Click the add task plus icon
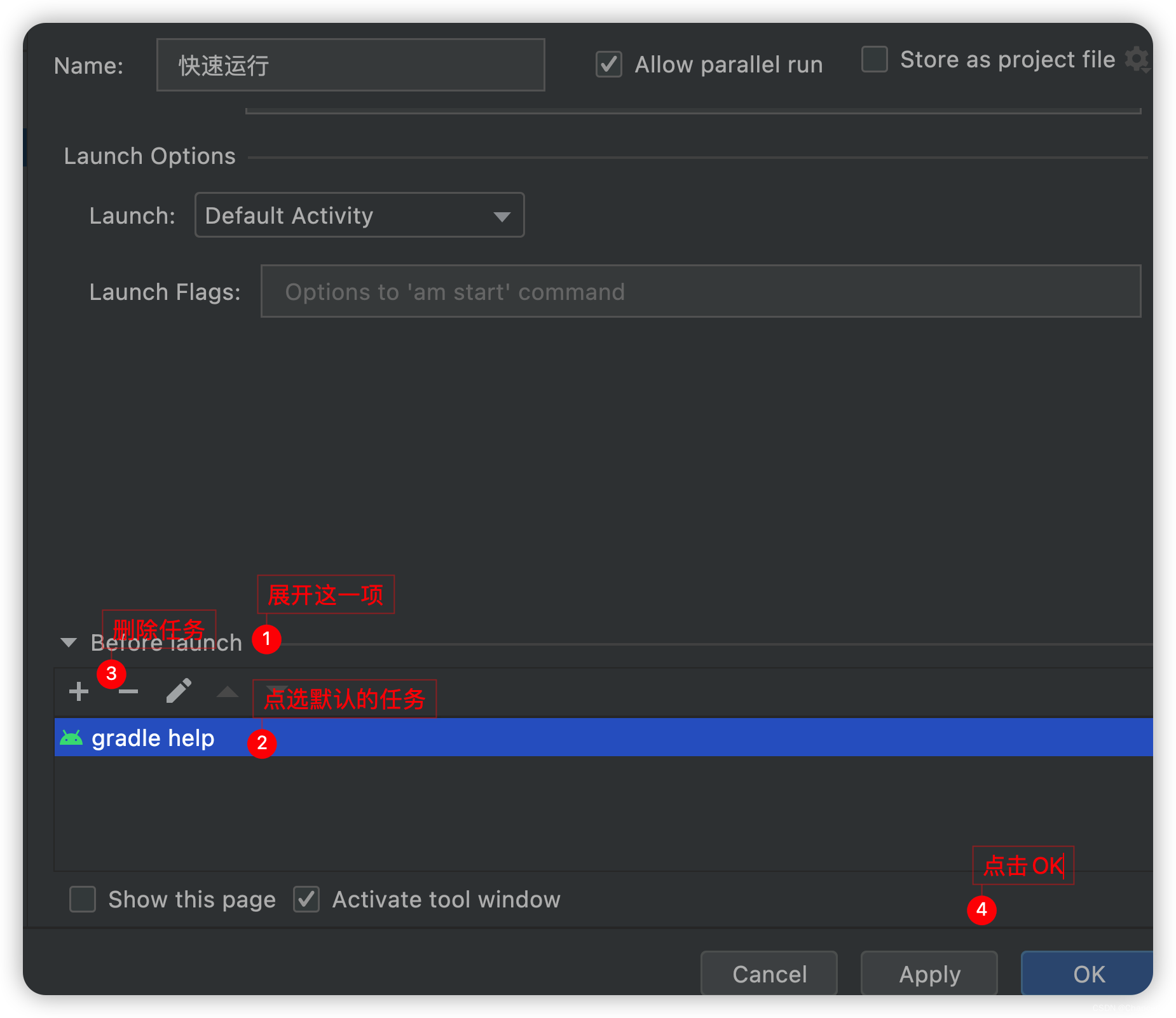Image resolution: width=1176 pixels, height=1018 pixels. [79, 691]
